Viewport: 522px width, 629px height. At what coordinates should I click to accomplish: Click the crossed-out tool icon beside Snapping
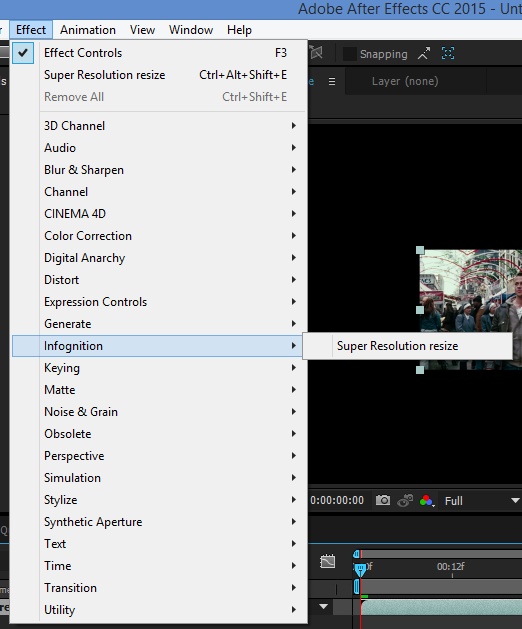[316, 53]
